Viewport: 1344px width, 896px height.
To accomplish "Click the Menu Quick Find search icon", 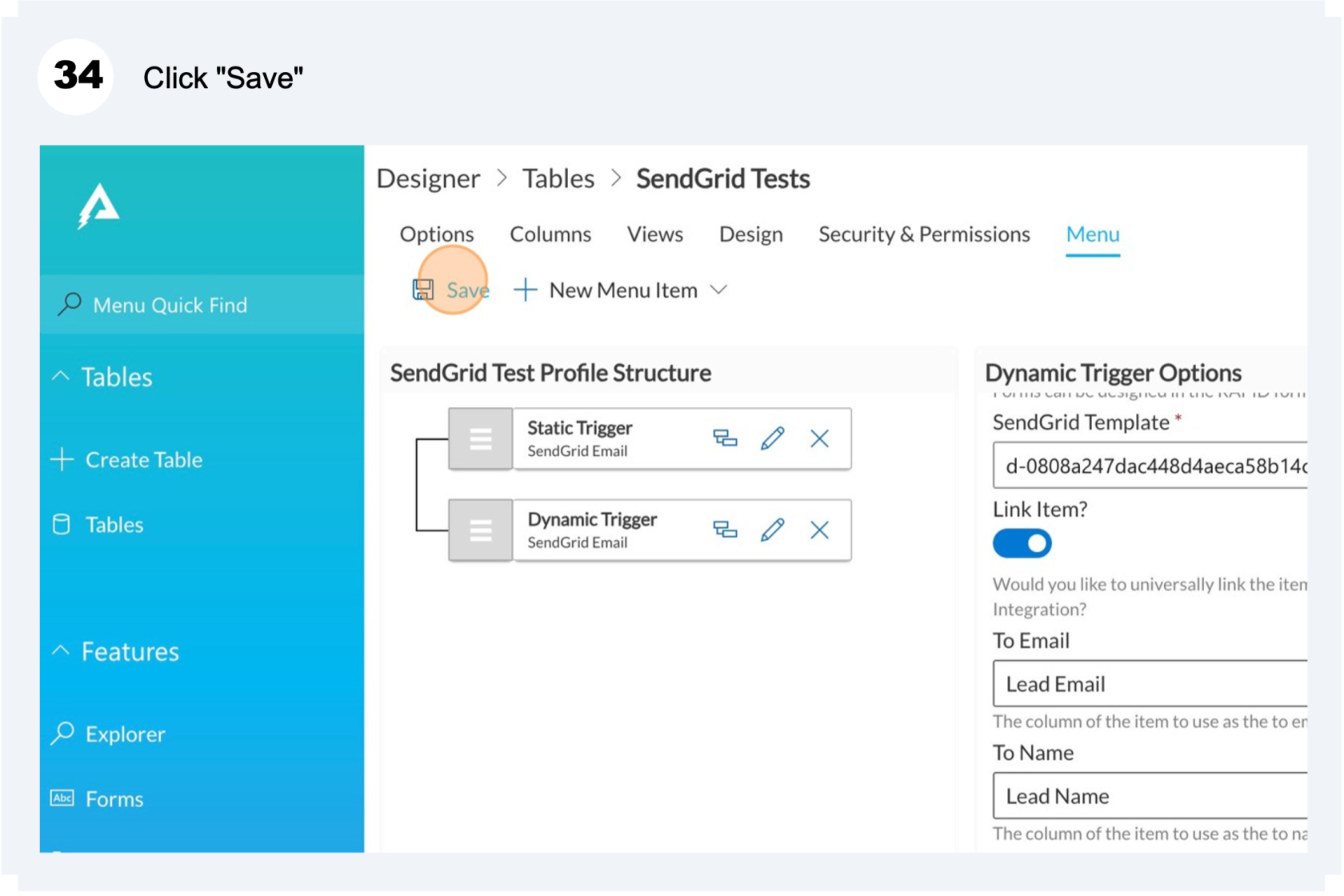I will click(70, 304).
